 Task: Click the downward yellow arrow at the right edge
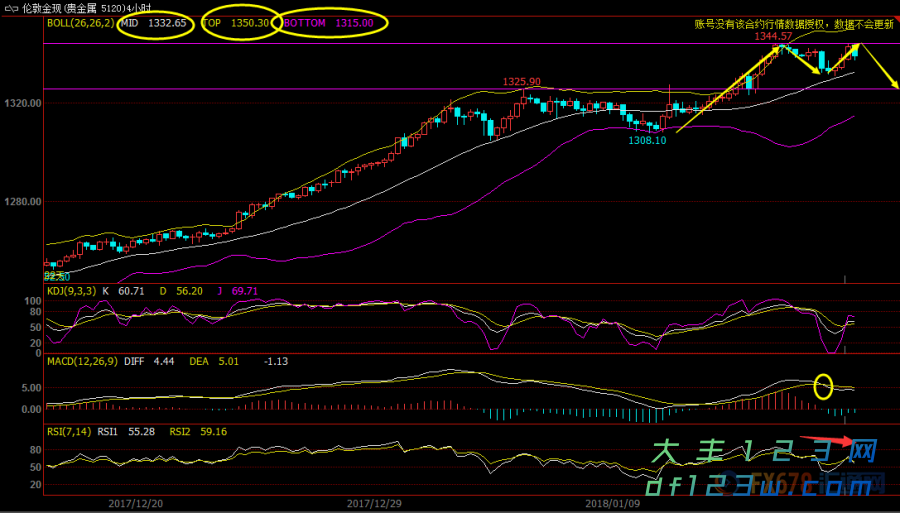point(881,68)
